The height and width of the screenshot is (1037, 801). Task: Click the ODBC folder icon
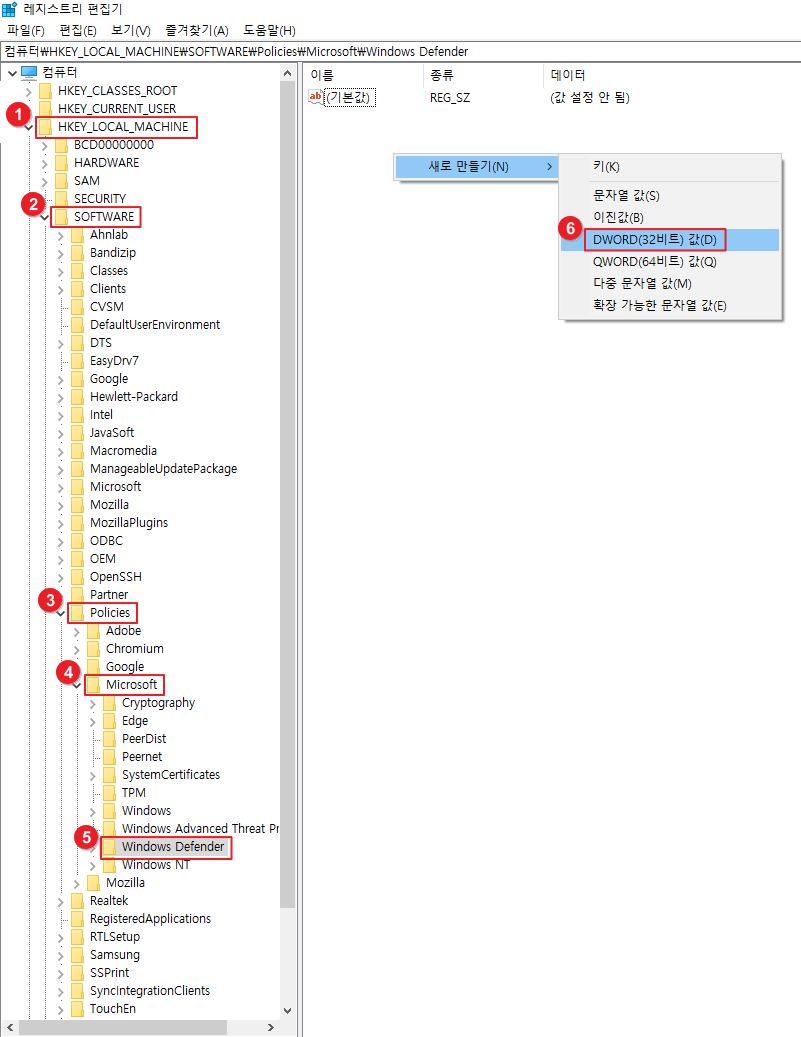(77, 540)
